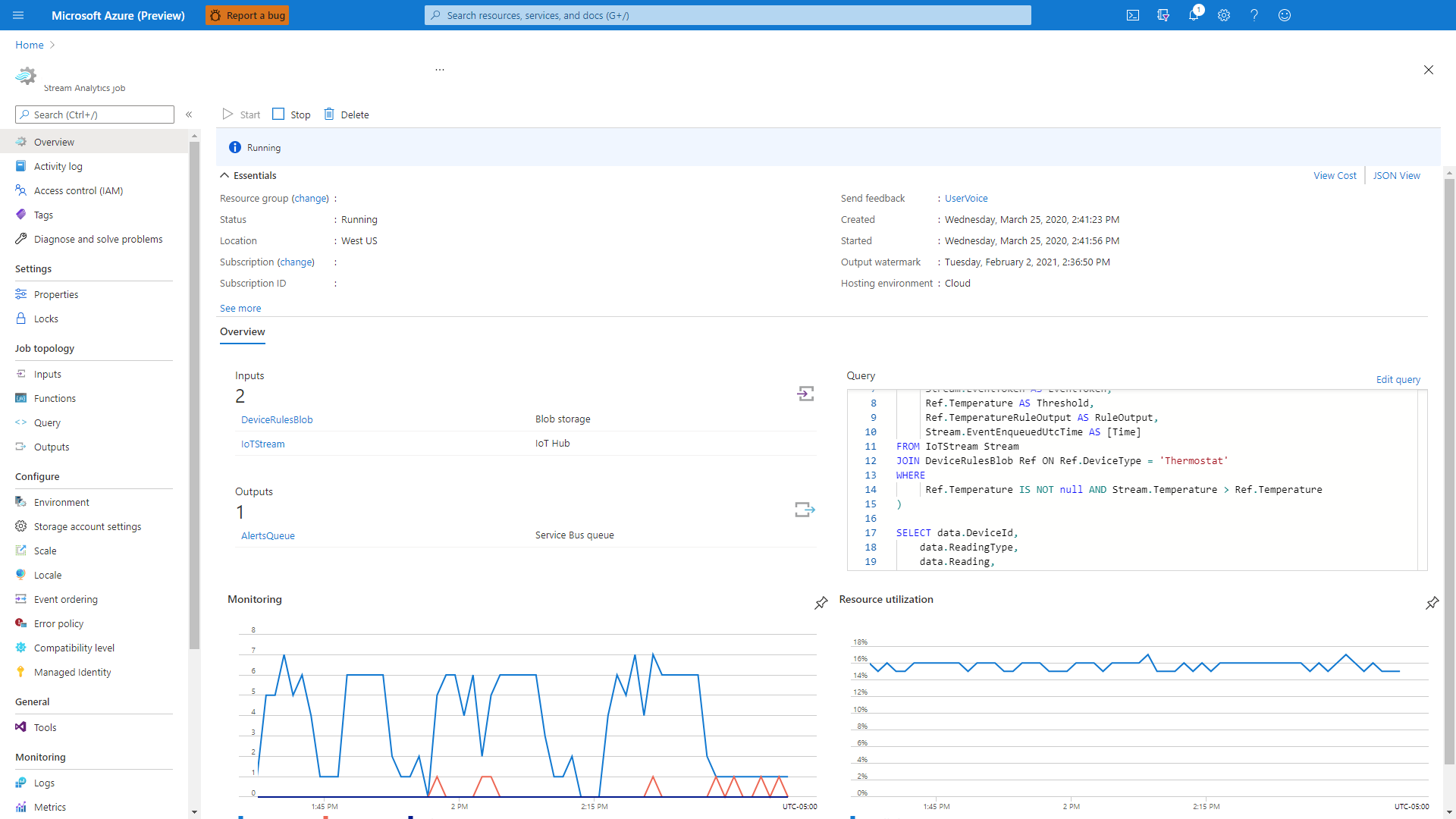
Task: Click the JSON View button
Action: pyautogui.click(x=1395, y=175)
